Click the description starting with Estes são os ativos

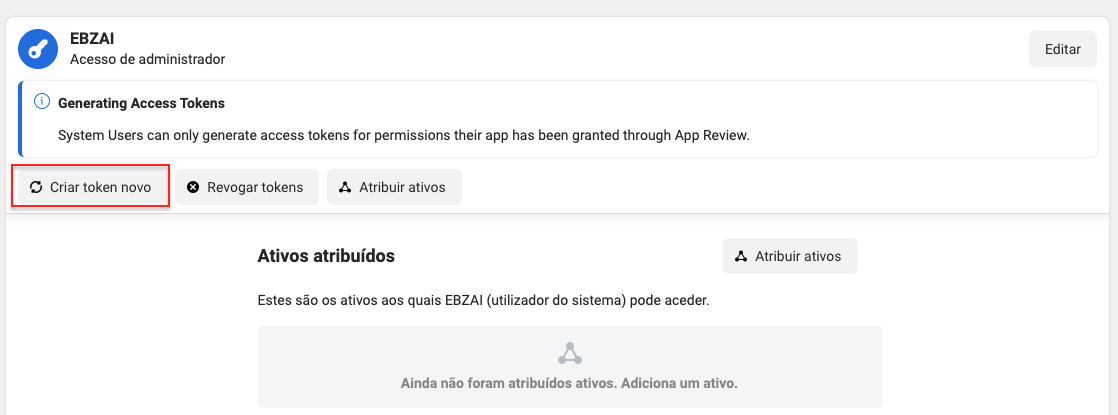click(x=483, y=301)
